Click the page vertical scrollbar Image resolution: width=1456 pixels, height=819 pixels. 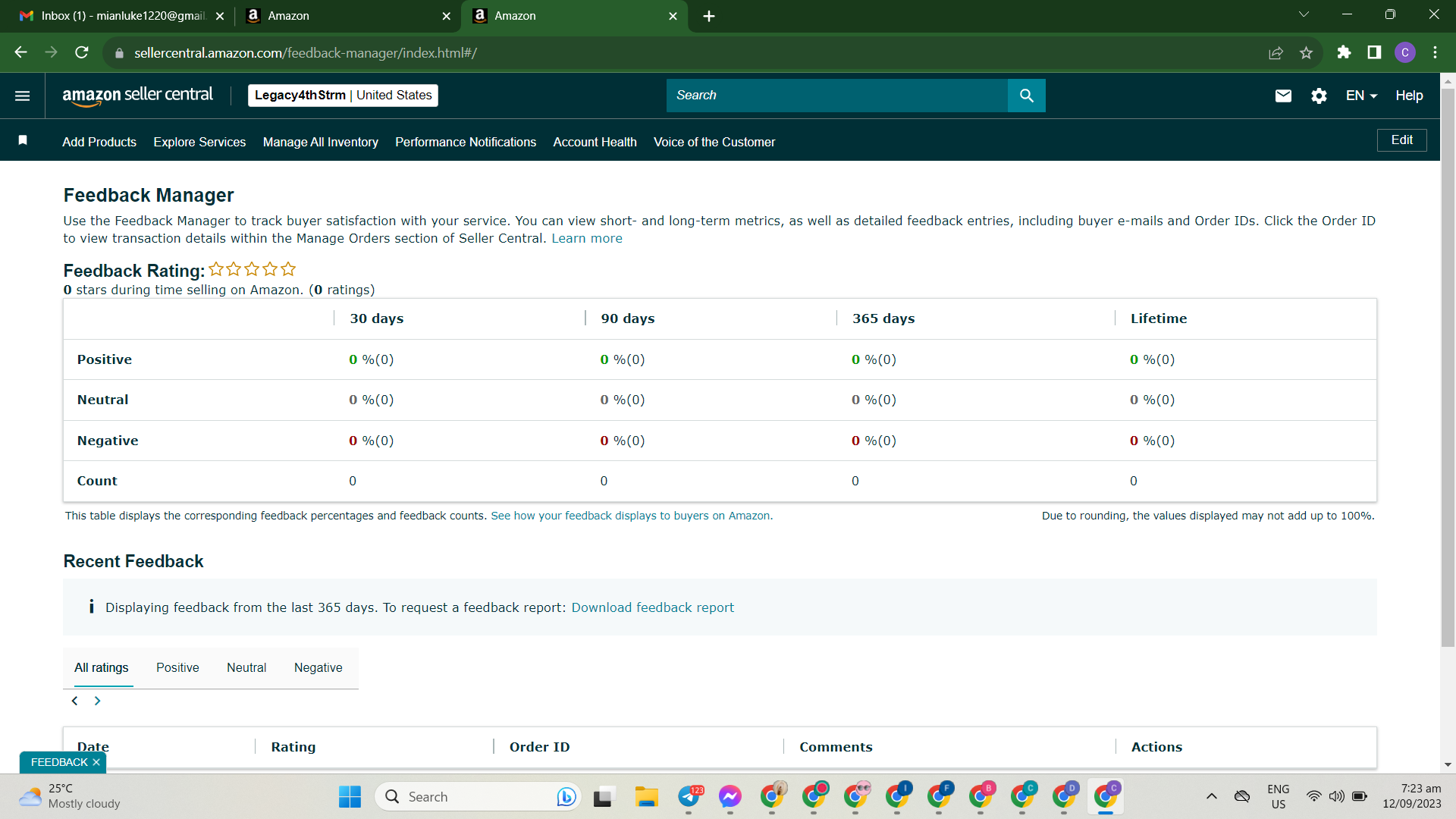pos(1448,368)
